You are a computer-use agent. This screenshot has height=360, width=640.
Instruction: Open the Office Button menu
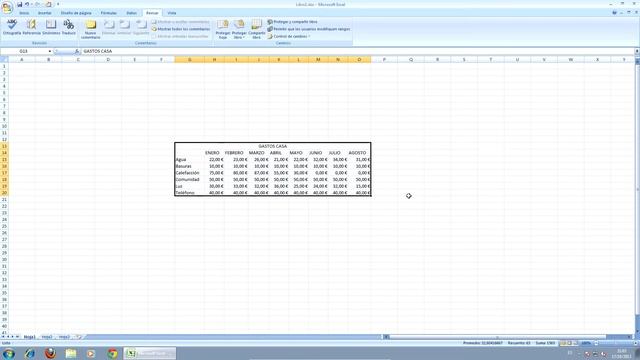7,7
